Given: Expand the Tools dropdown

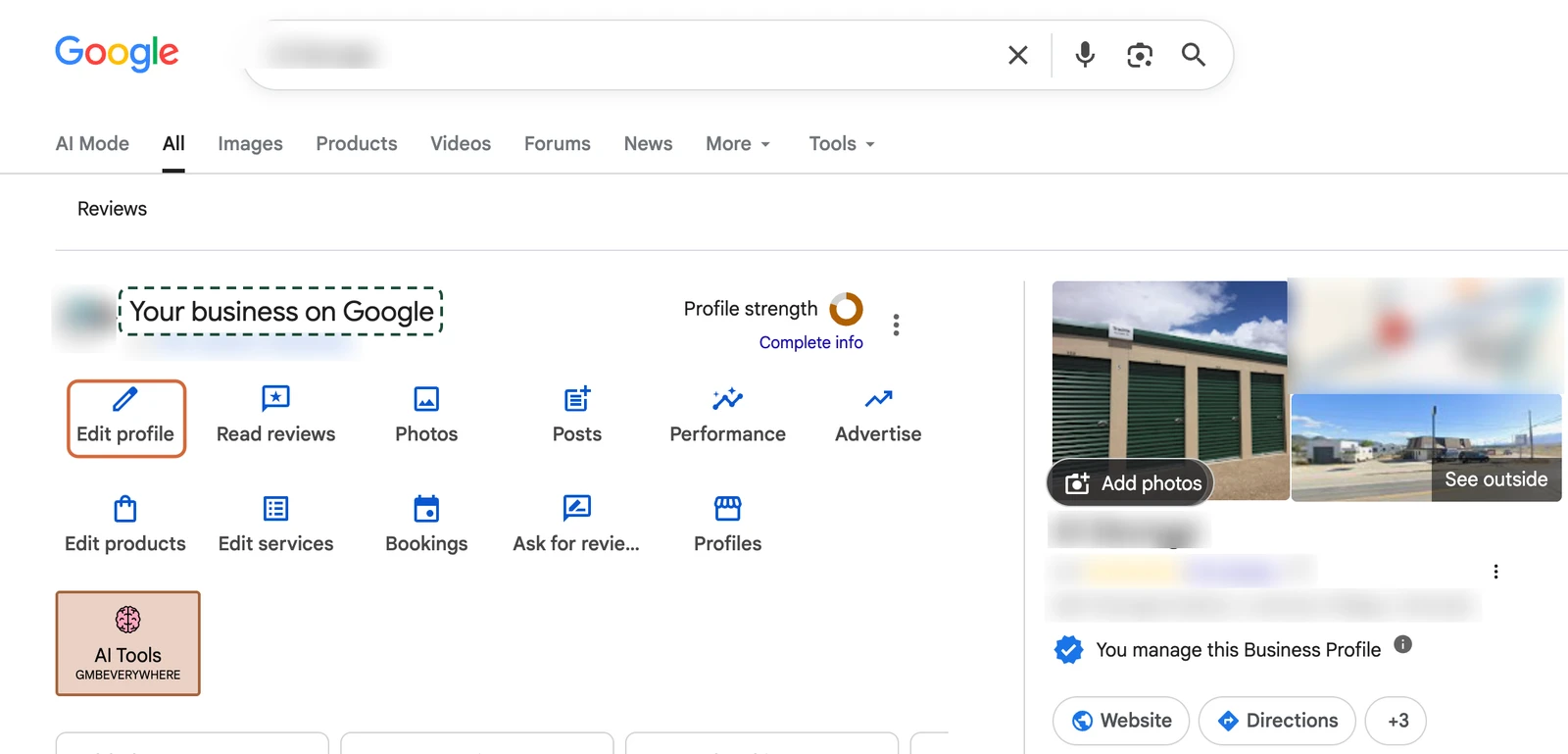Looking at the screenshot, I should tap(842, 143).
